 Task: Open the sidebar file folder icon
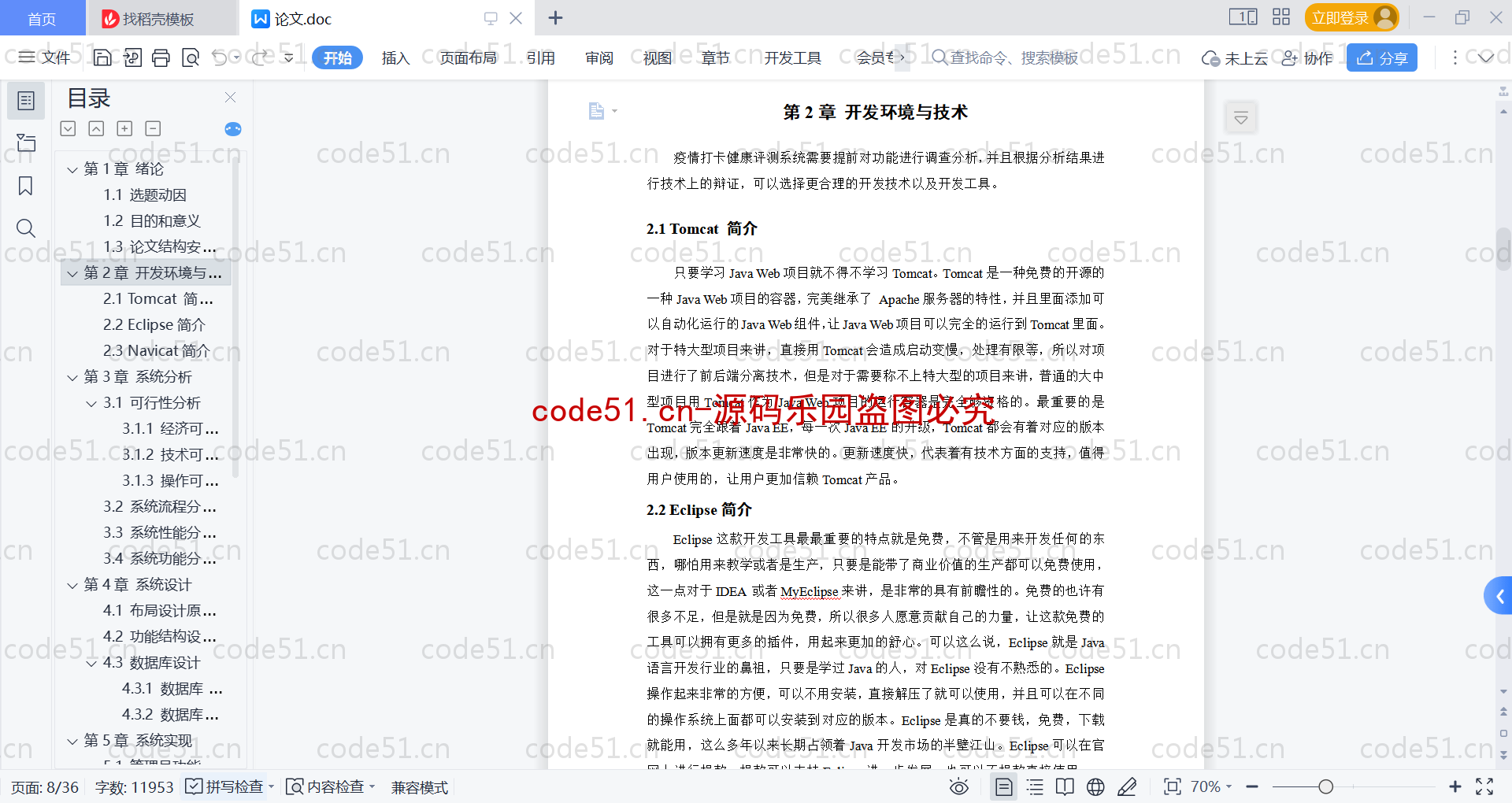(x=26, y=142)
